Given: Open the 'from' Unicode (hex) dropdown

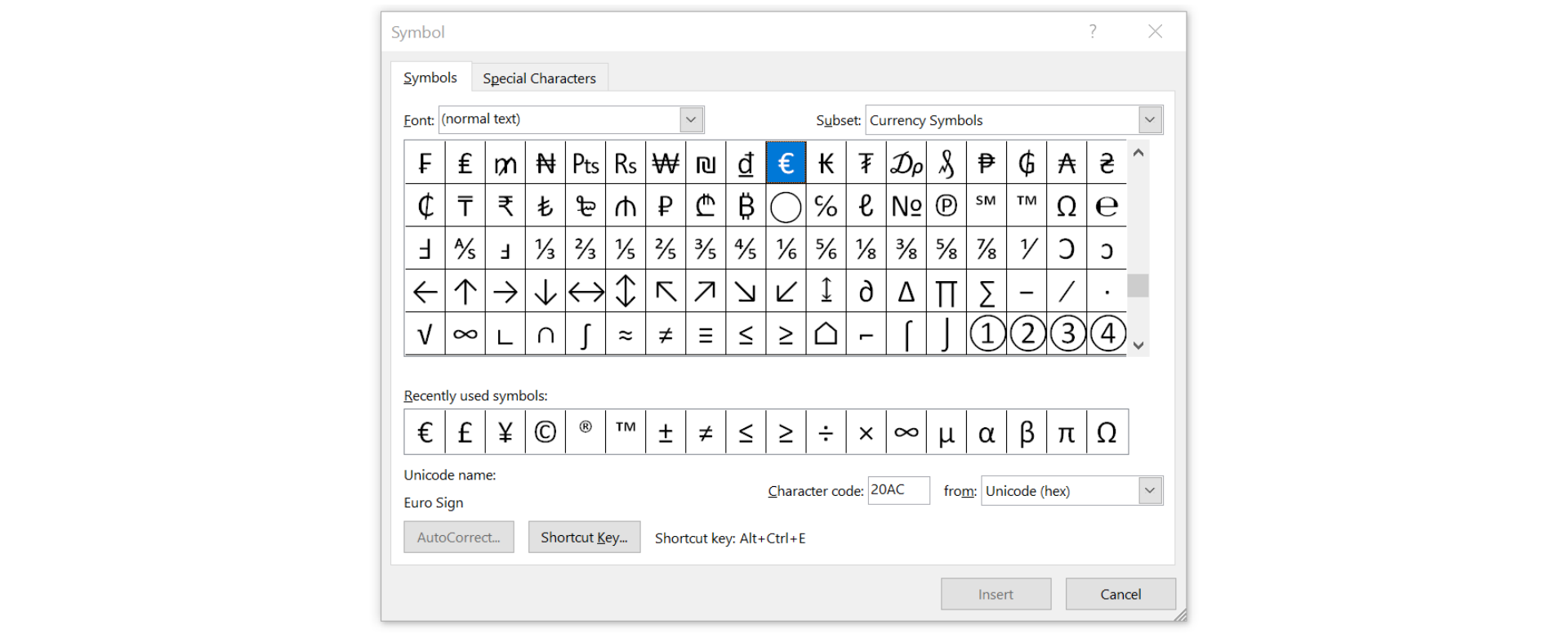Looking at the screenshot, I should (1150, 491).
